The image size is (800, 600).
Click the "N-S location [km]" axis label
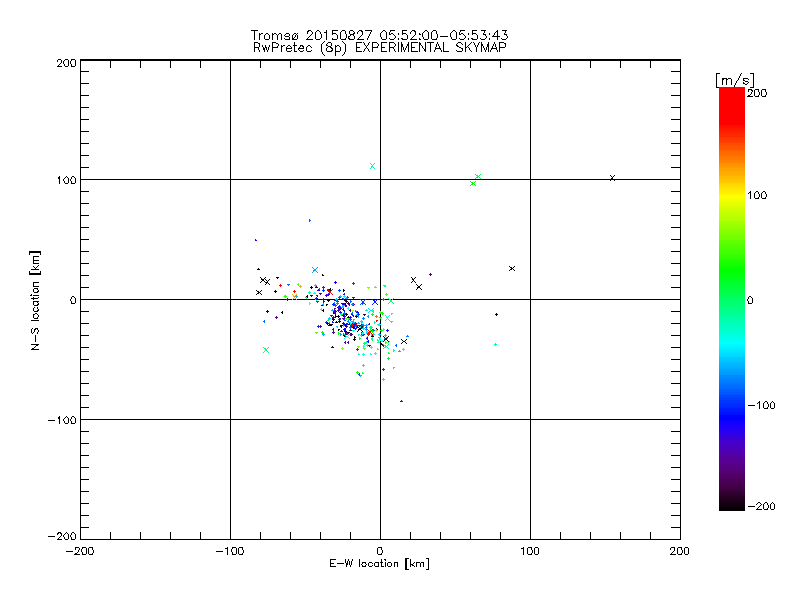(35, 300)
